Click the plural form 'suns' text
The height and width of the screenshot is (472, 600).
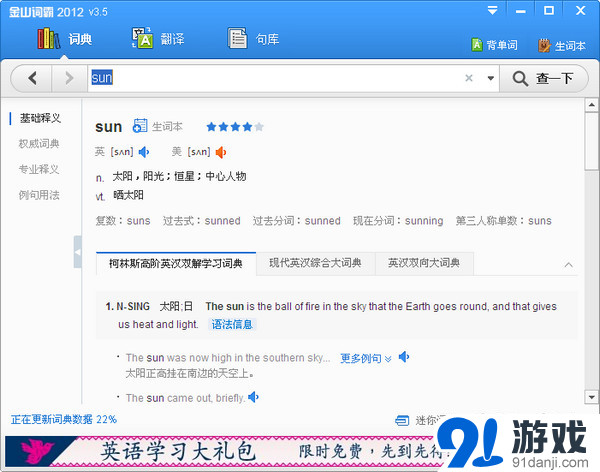139,221
